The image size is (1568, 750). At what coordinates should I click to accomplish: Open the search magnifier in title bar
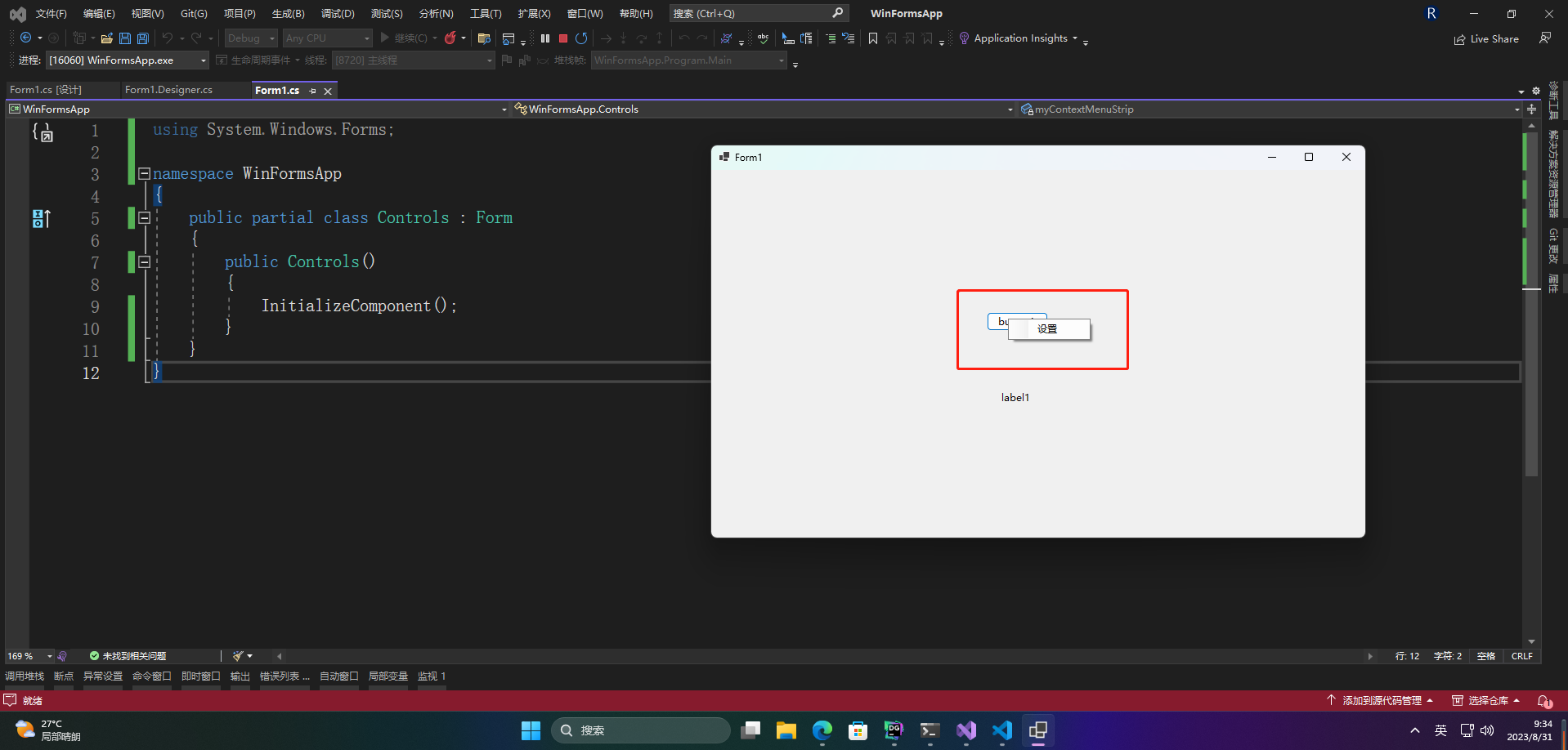click(837, 13)
